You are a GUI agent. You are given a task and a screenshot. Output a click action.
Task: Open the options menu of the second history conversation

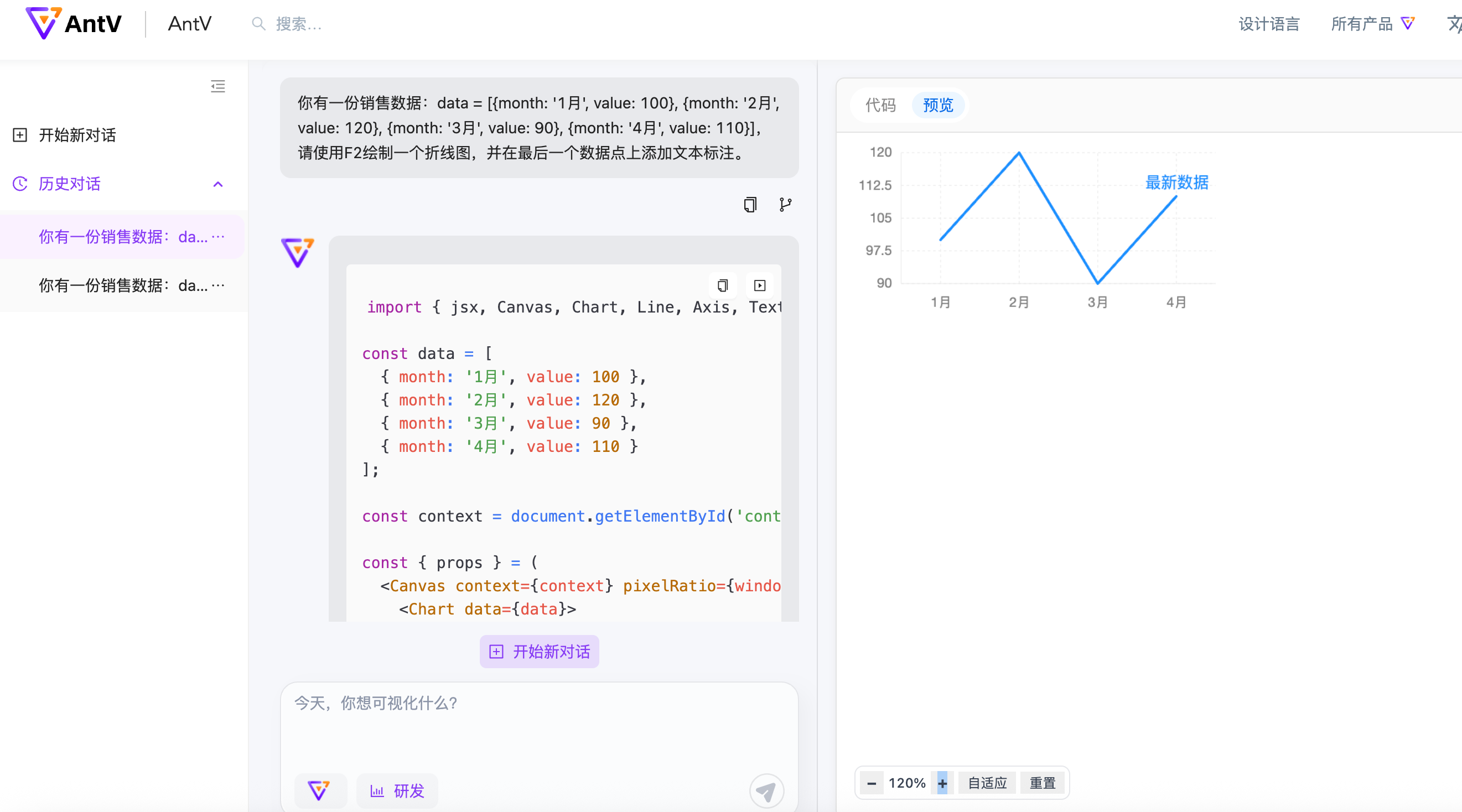tap(218, 285)
